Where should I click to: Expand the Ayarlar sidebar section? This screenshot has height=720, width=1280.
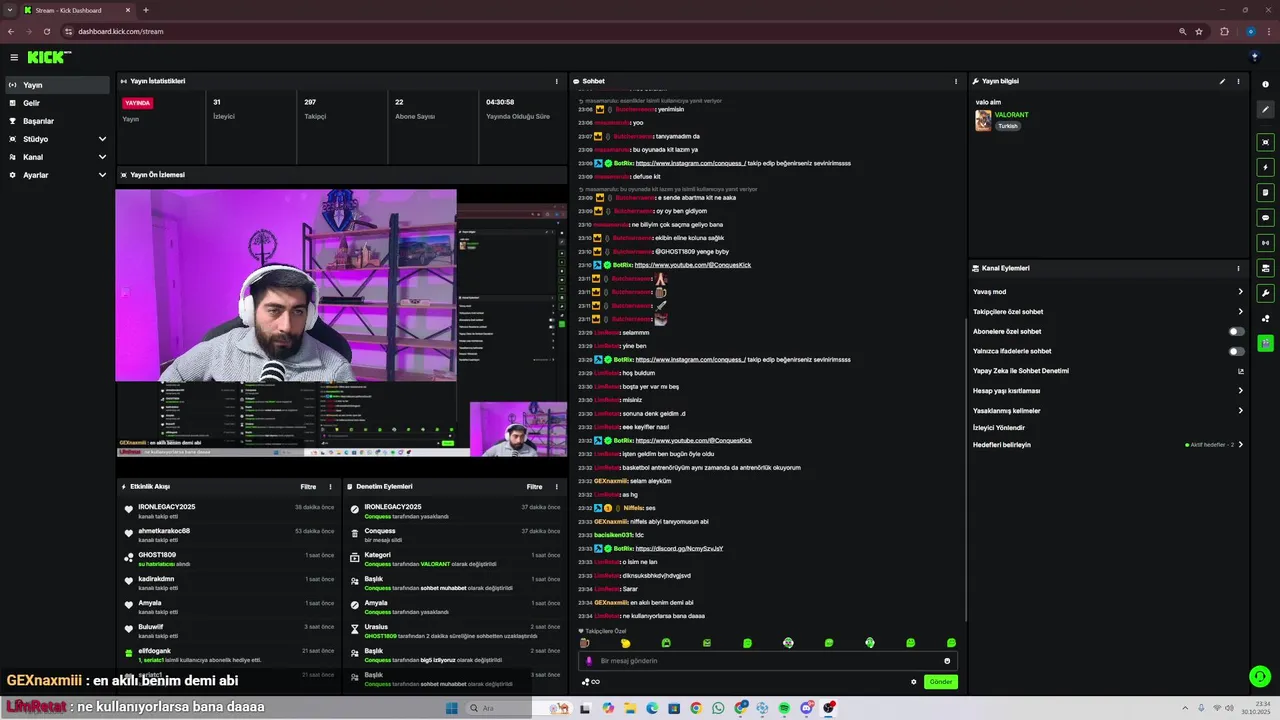pos(102,175)
